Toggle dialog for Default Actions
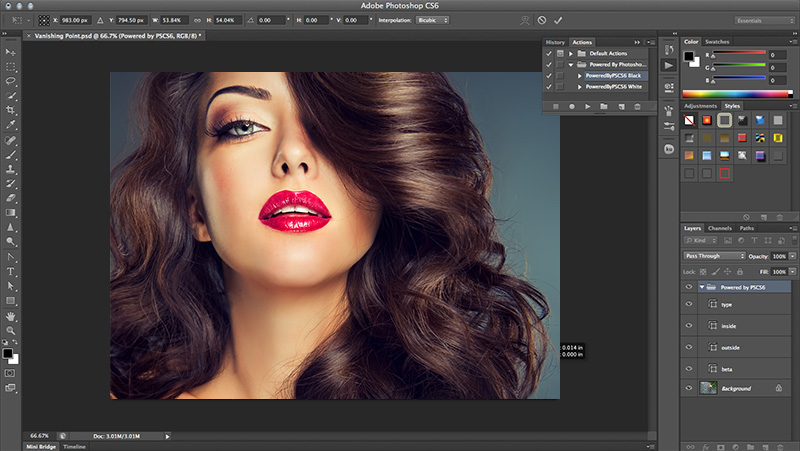800x451 pixels. (560, 53)
